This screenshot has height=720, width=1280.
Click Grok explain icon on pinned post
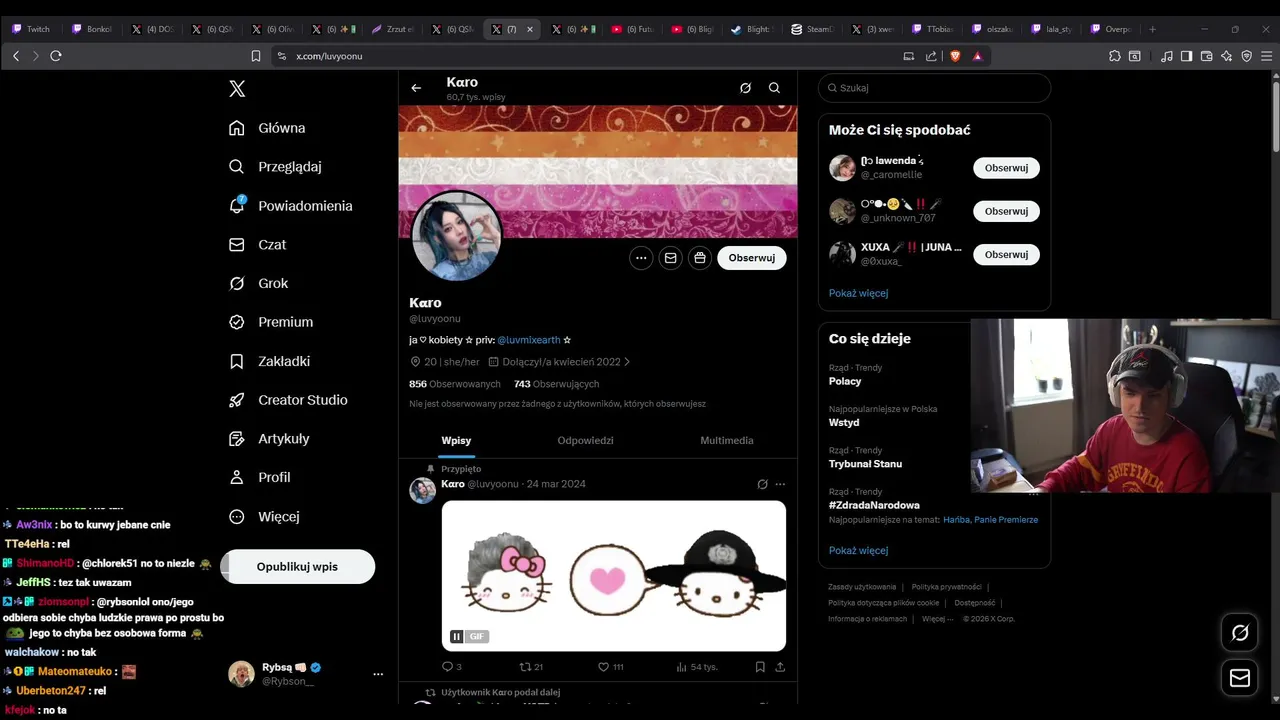pos(762,484)
